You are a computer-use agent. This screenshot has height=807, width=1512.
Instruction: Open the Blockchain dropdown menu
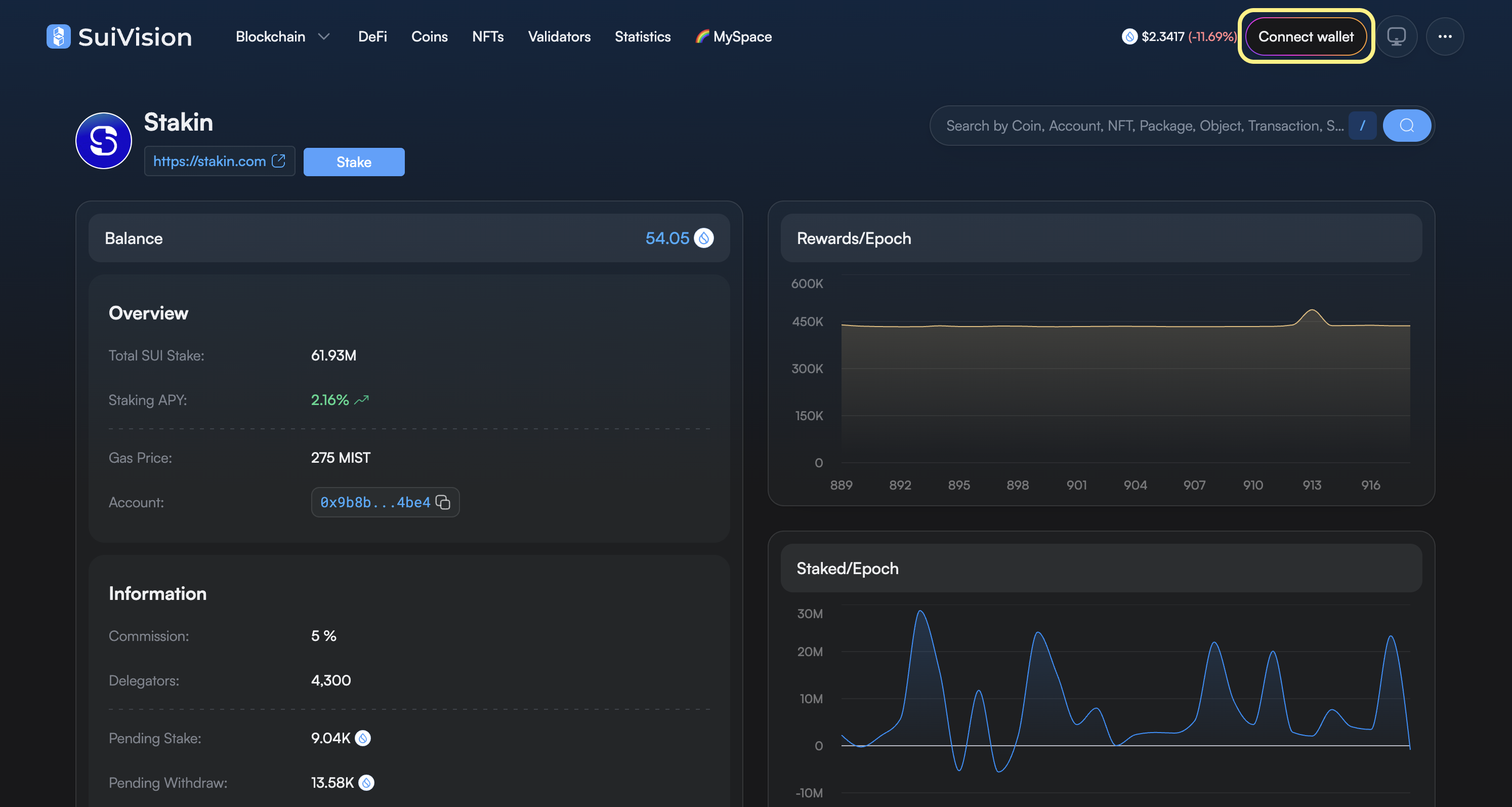282,36
